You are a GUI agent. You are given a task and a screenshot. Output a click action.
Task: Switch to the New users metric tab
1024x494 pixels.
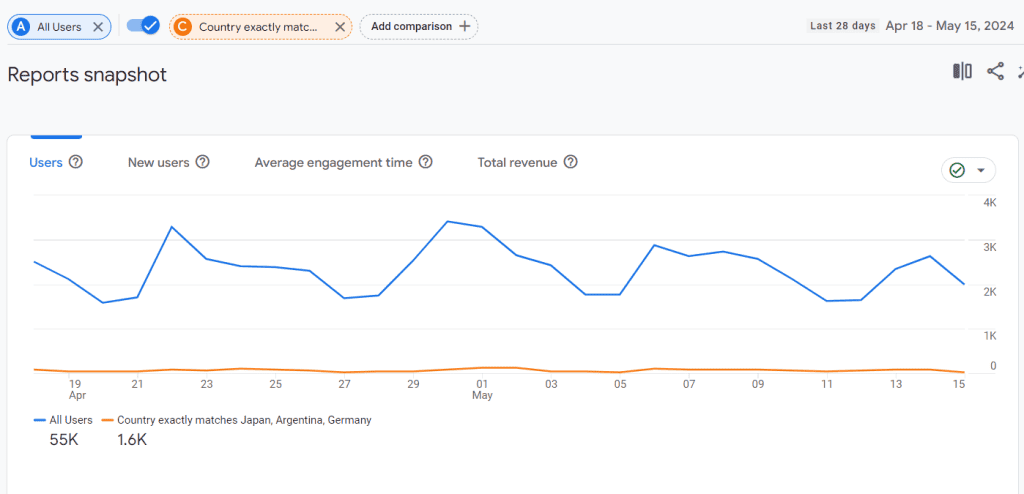tap(158, 162)
